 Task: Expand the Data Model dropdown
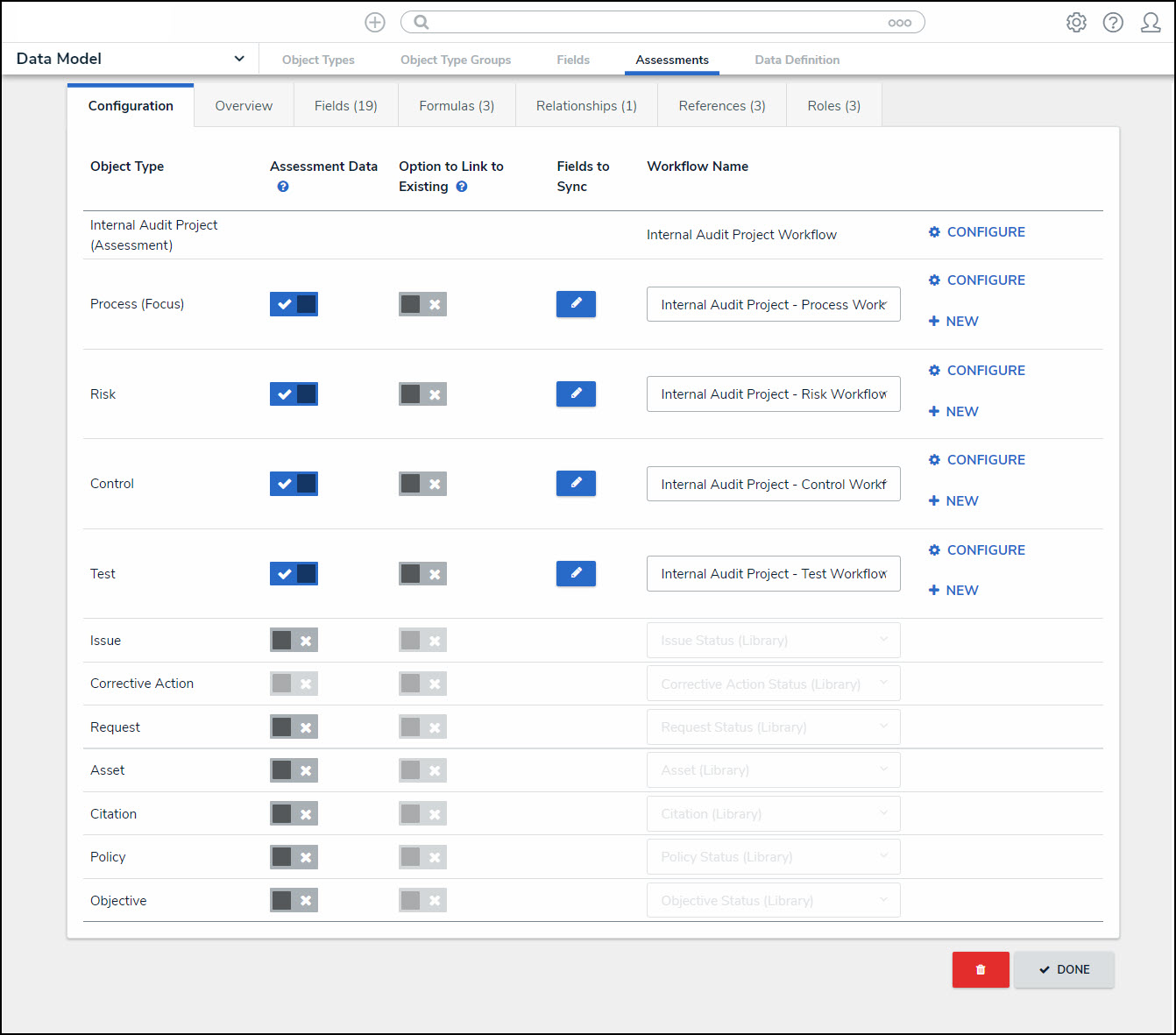pyautogui.click(x=238, y=59)
